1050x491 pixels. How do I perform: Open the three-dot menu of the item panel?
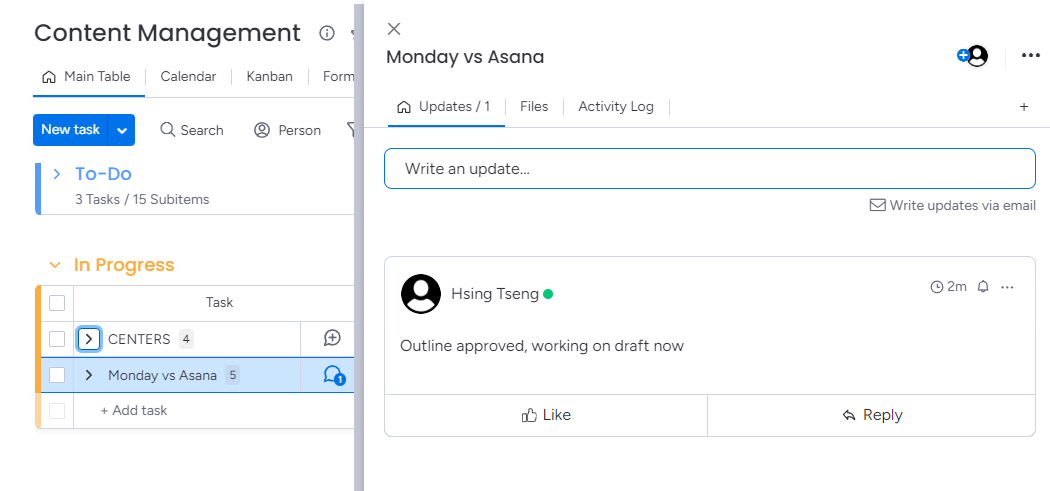pos(1031,56)
